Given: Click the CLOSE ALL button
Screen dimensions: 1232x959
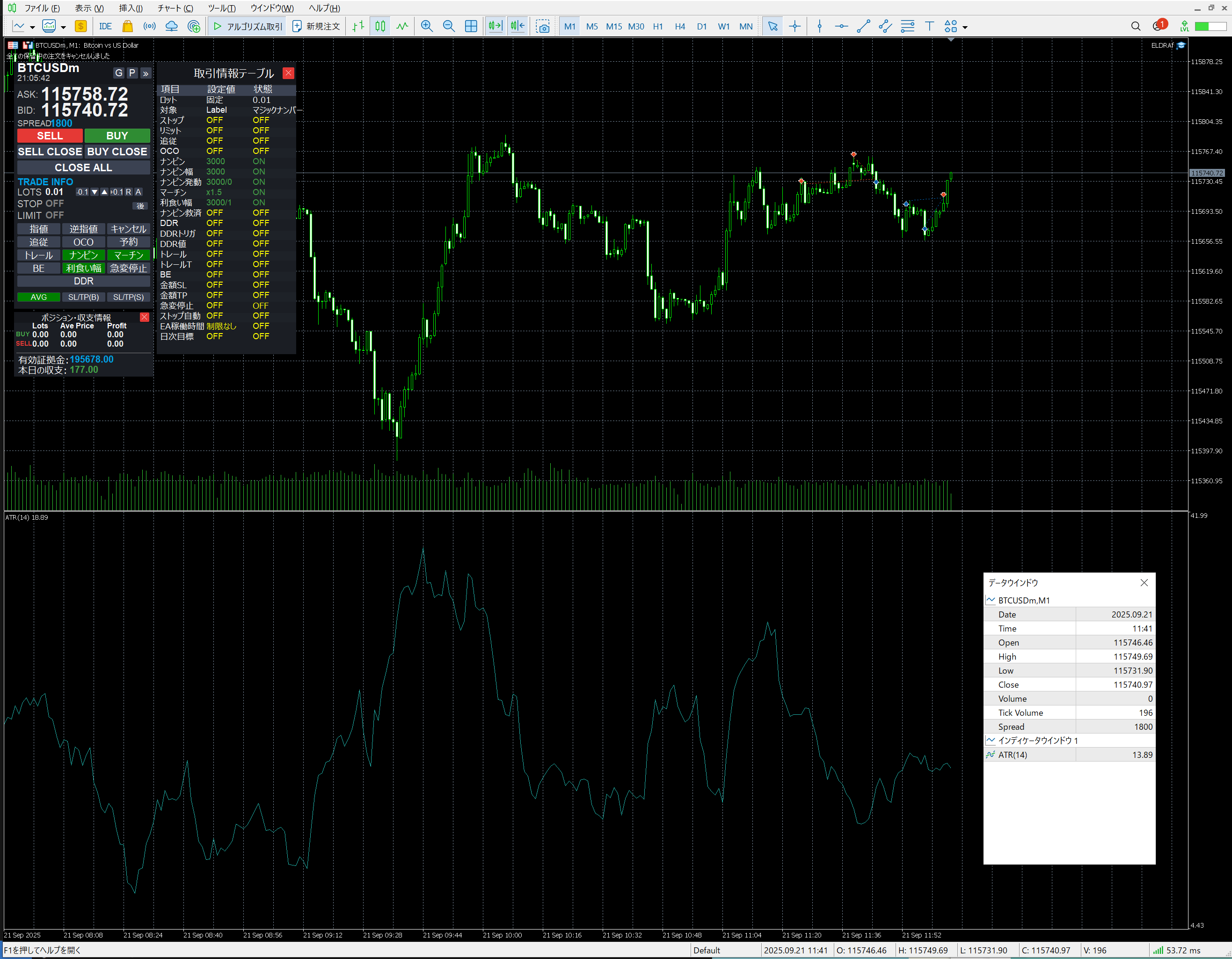Looking at the screenshot, I should coord(83,167).
